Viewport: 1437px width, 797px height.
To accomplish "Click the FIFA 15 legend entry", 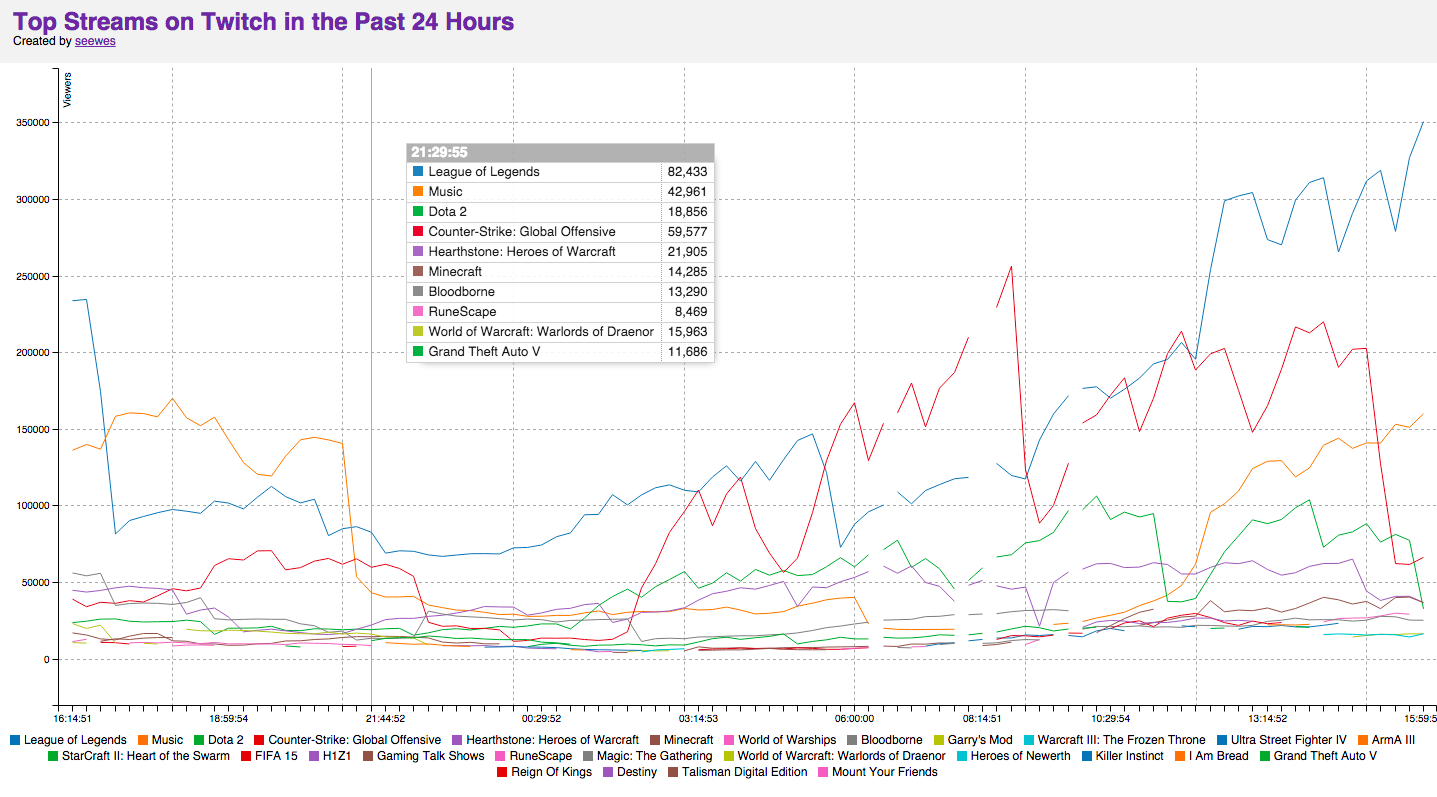I will pos(269,756).
